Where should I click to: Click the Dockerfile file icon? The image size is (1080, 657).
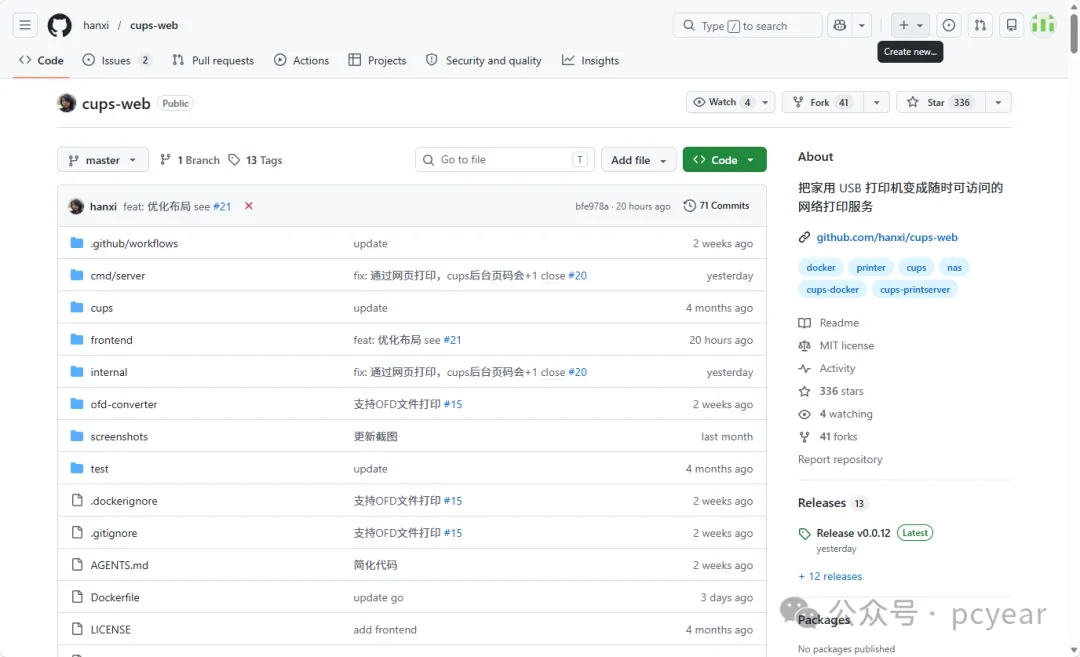[77, 597]
